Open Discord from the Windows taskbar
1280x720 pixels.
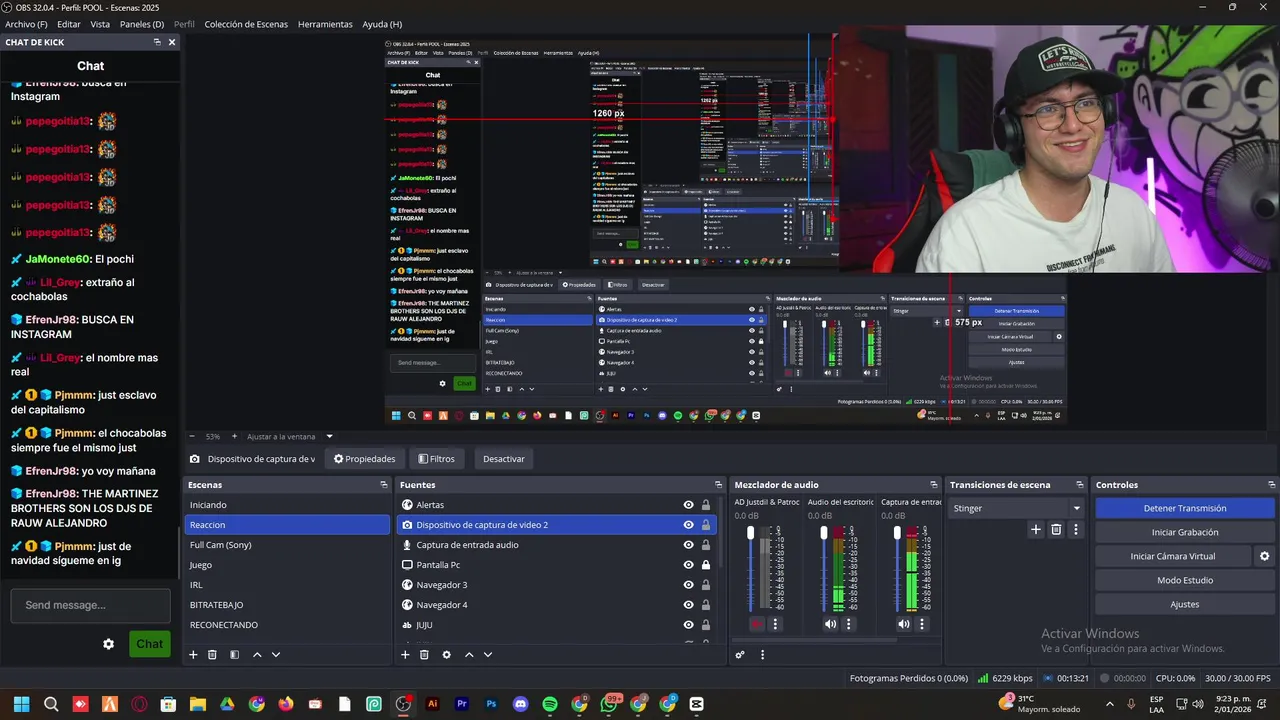[x=520, y=704]
